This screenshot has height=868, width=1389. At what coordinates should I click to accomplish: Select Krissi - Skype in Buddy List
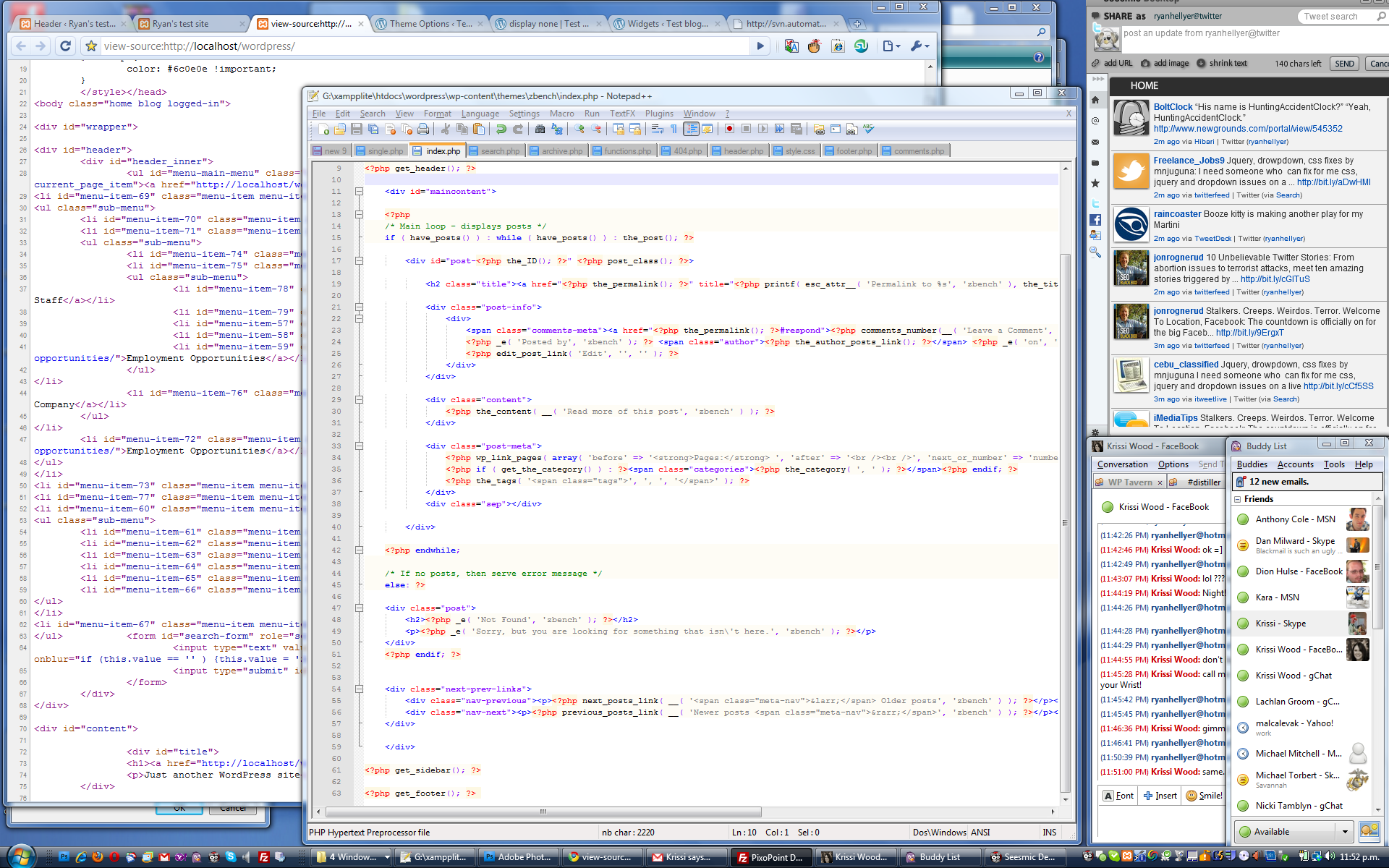click(1301, 624)
